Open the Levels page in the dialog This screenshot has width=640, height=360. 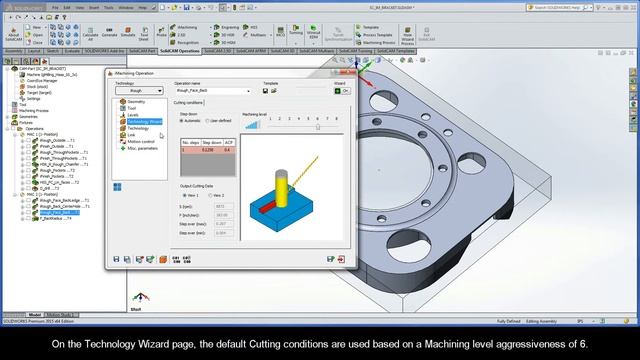pos(133,115)
